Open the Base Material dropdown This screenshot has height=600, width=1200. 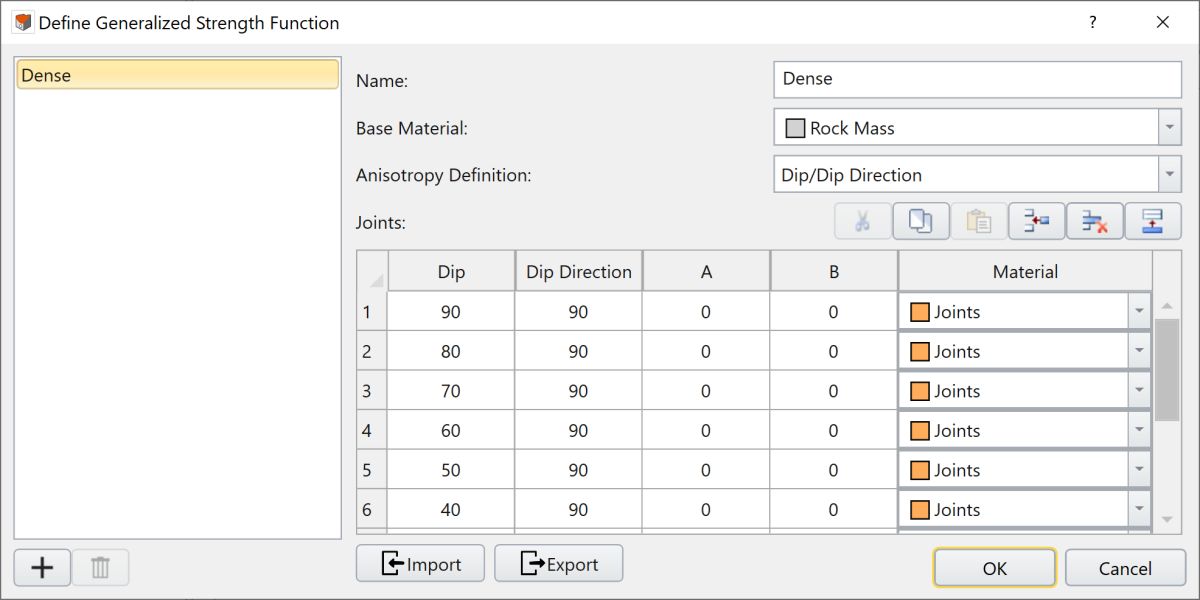[x=1169, y=128]
